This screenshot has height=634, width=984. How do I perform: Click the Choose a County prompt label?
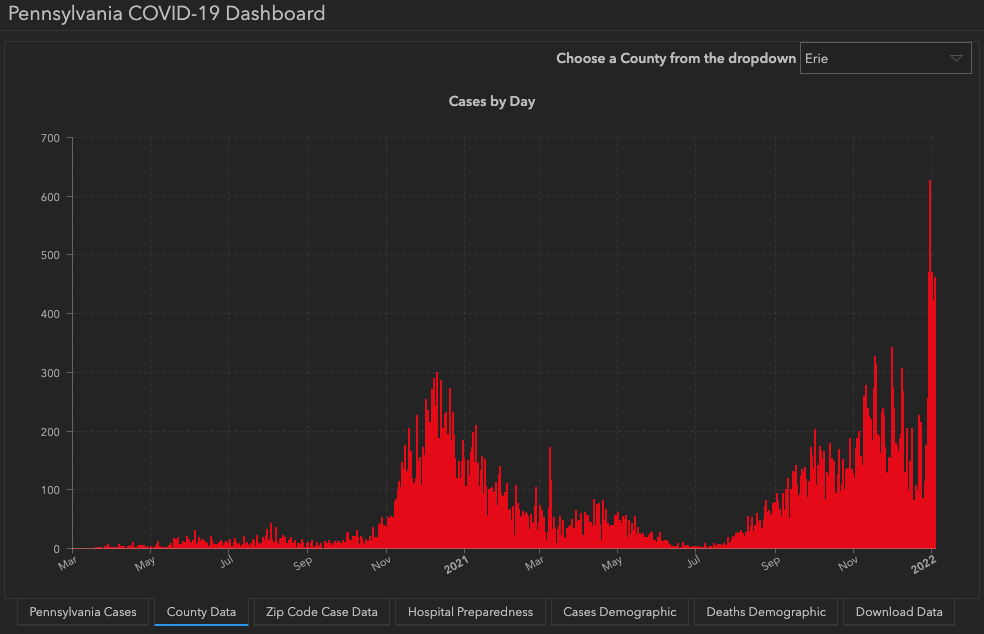pos(676,59)
